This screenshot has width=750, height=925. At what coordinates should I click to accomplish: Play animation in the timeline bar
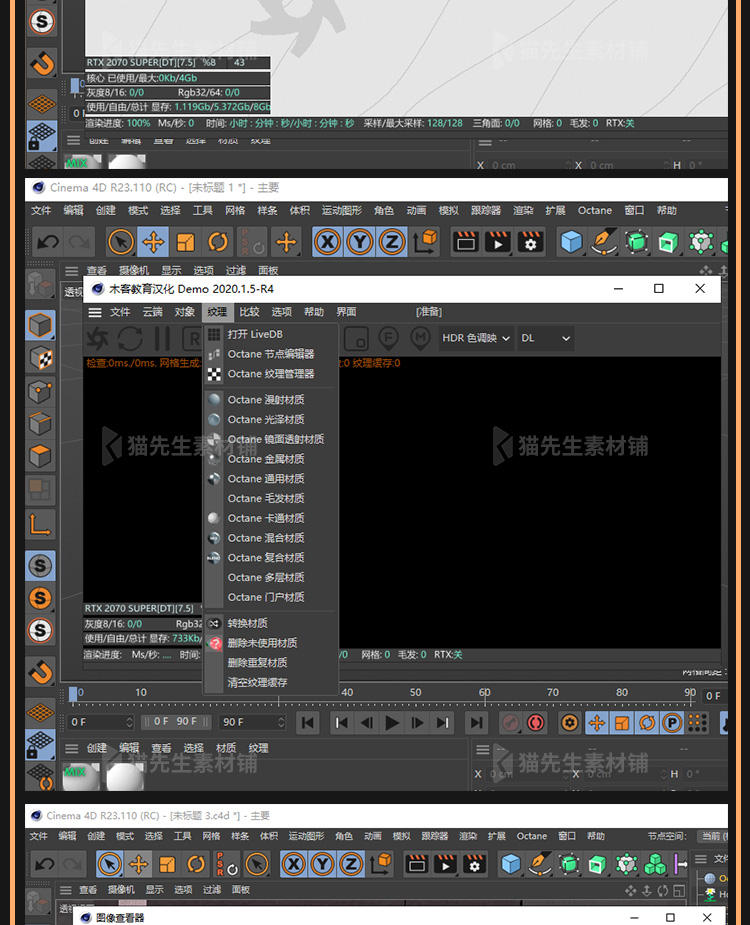point(391,723)
